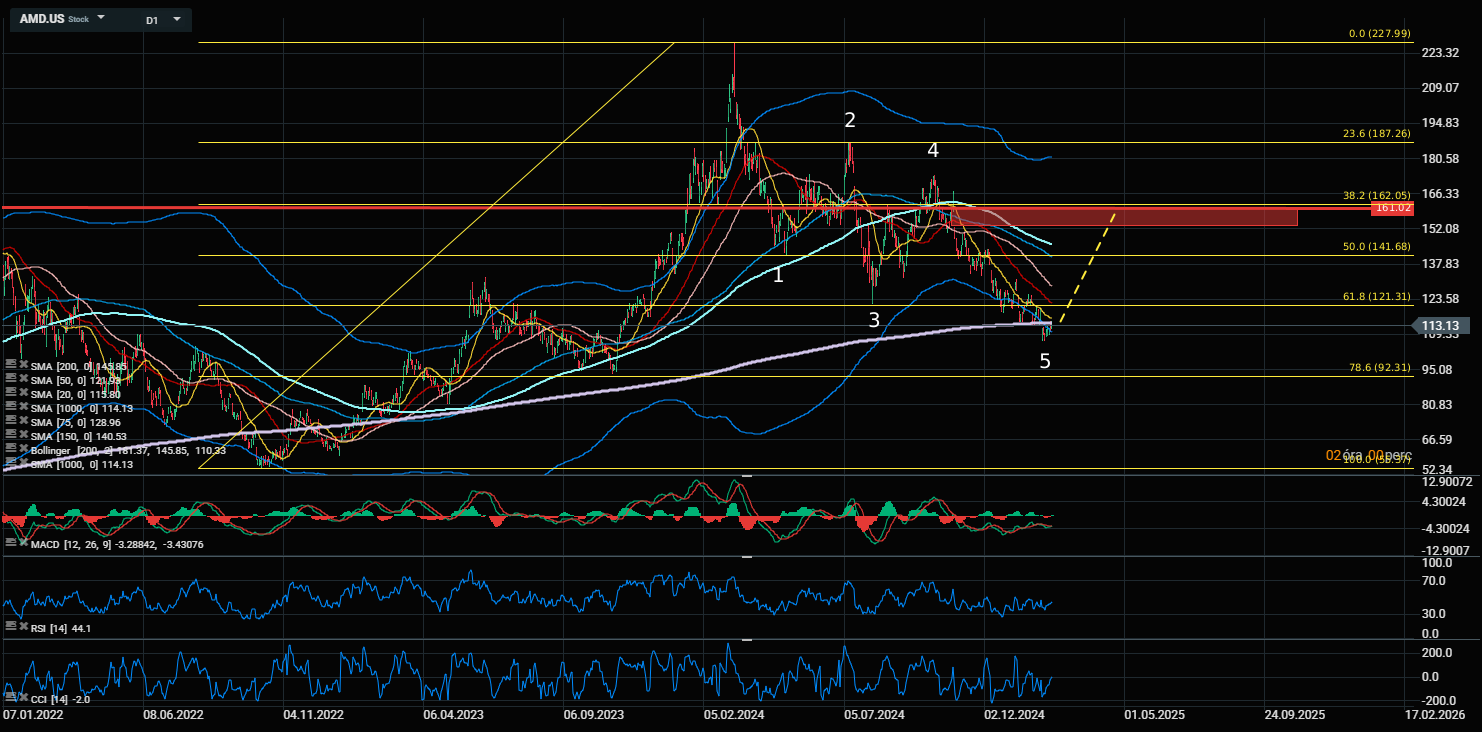1482x732 pixels.
Task: Close the RSI [14] indicator panel
Action: pos(22,628)
